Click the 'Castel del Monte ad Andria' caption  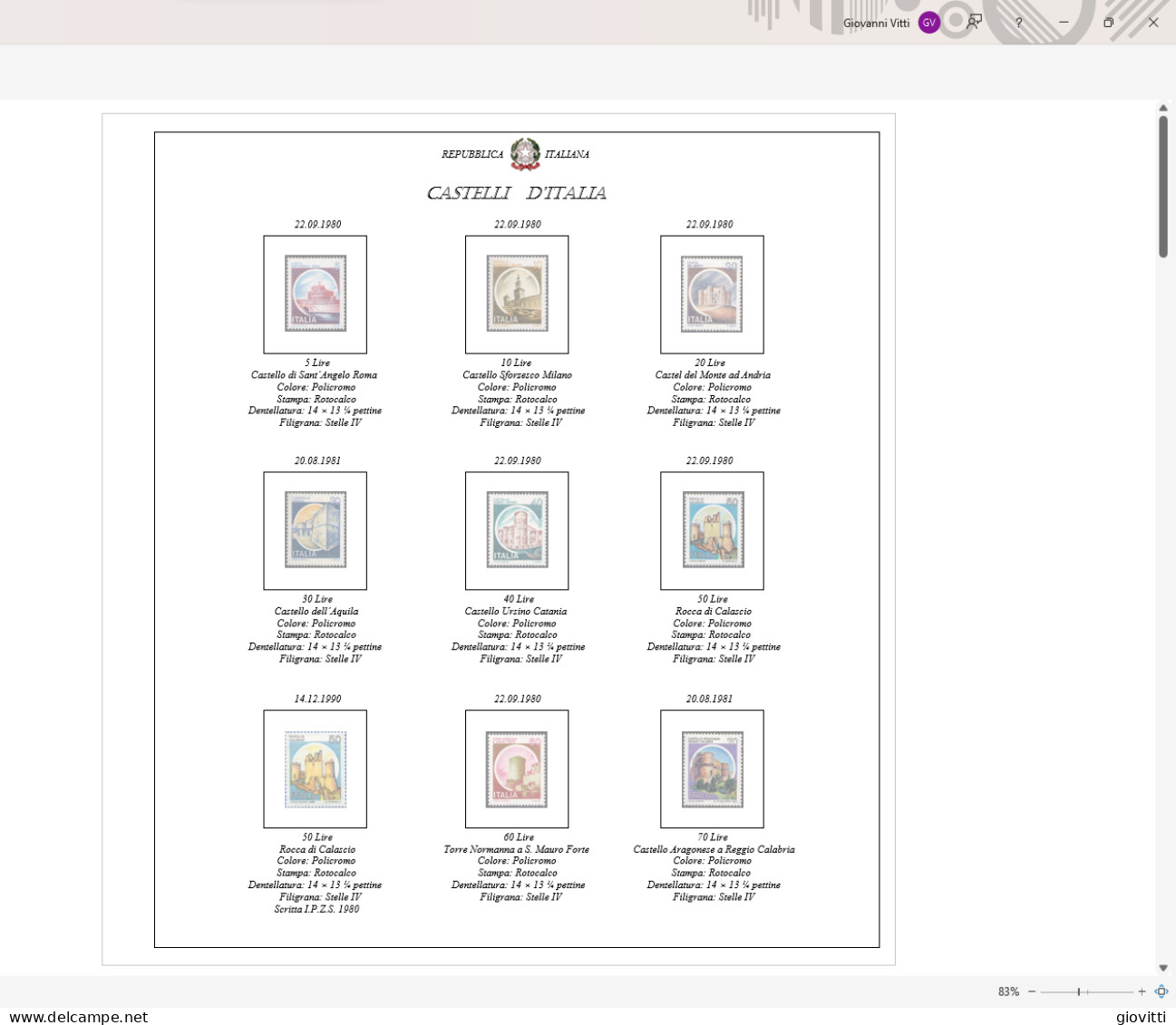(x=713, y=375)
